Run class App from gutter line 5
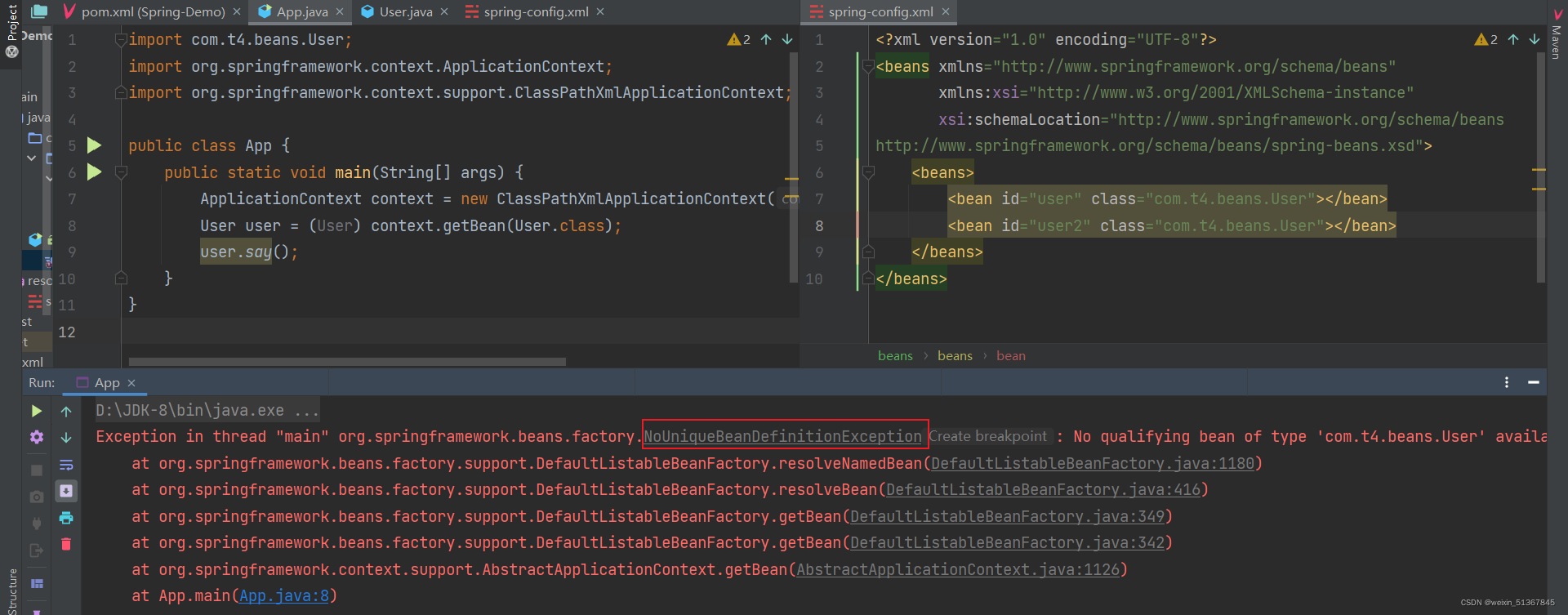Screen dimensions: 1568x615 (95, 145)
